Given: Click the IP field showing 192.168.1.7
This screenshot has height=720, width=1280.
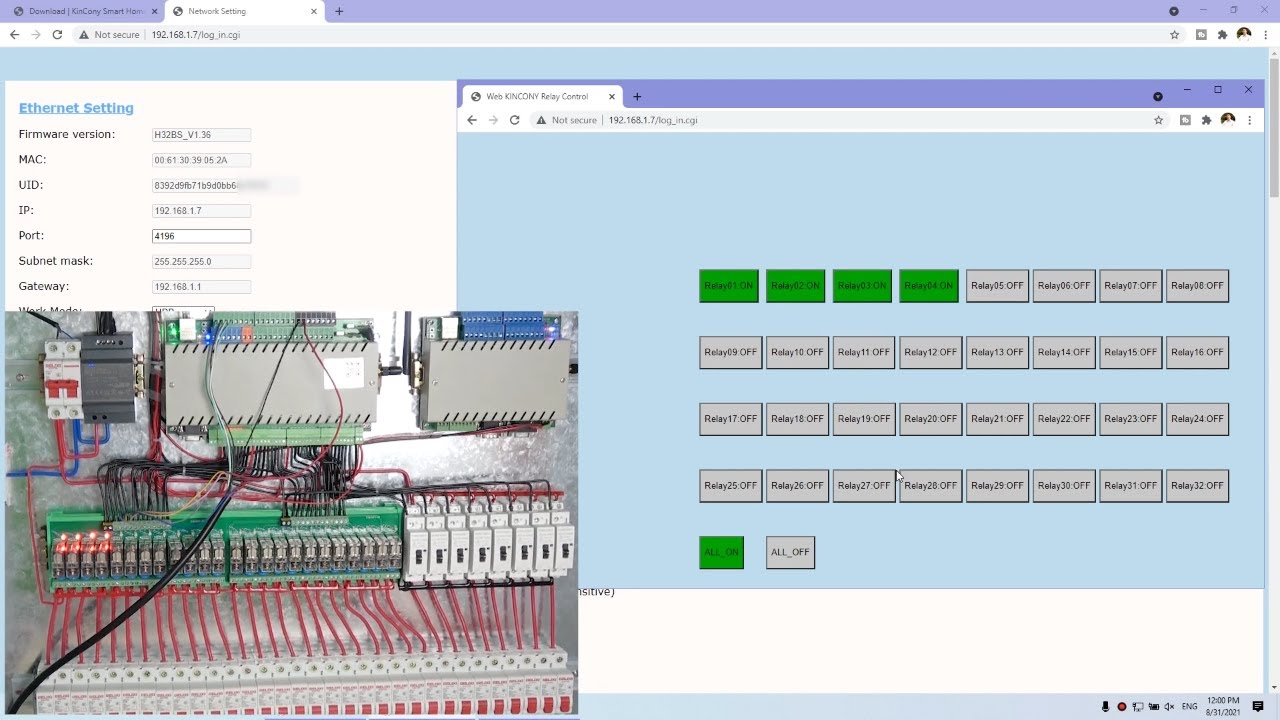Looking at the screenshot, I should (201, 211).
